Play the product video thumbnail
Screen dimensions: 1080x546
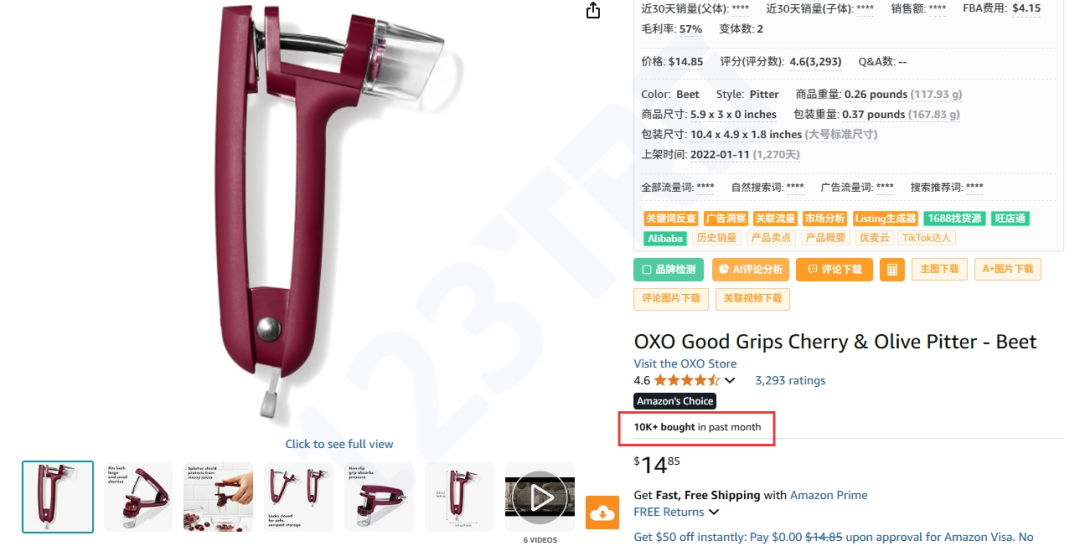540,497
